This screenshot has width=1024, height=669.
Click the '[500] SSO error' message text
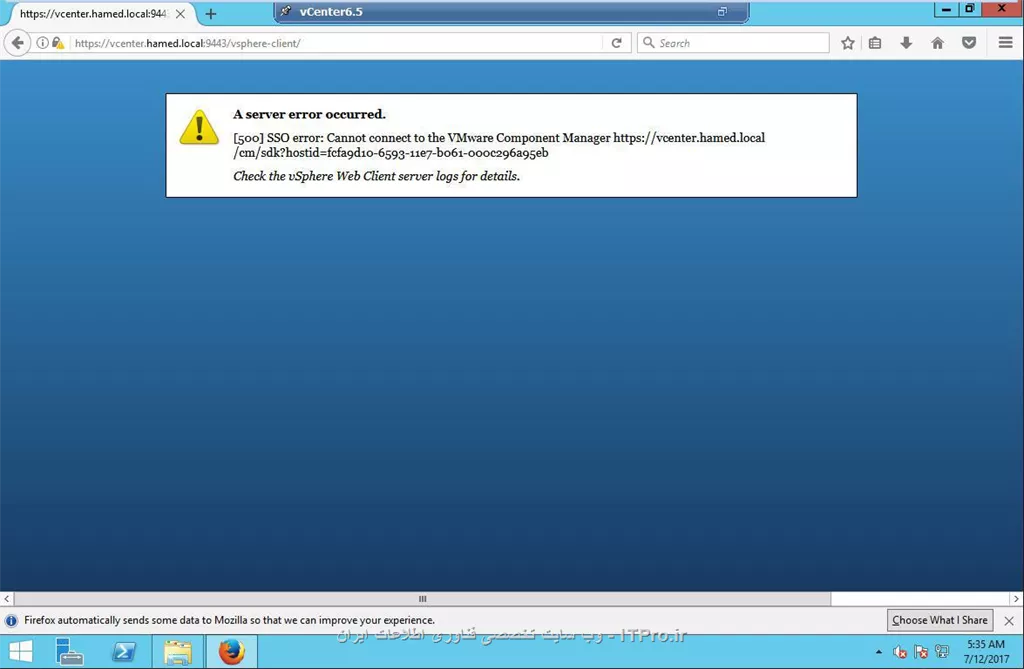[x=499, y=145]
